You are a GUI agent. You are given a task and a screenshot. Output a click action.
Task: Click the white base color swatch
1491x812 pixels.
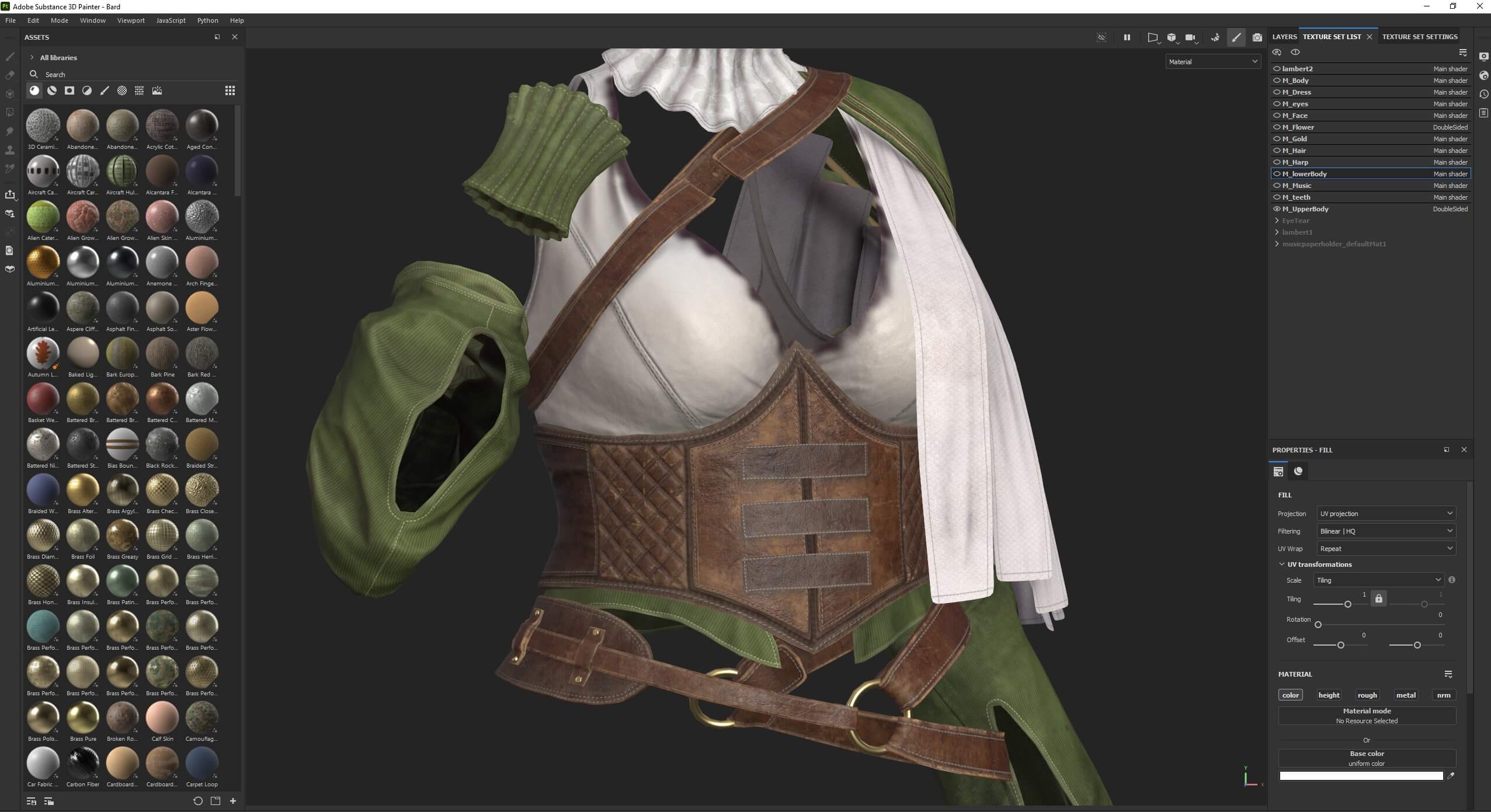point(1361,776)
